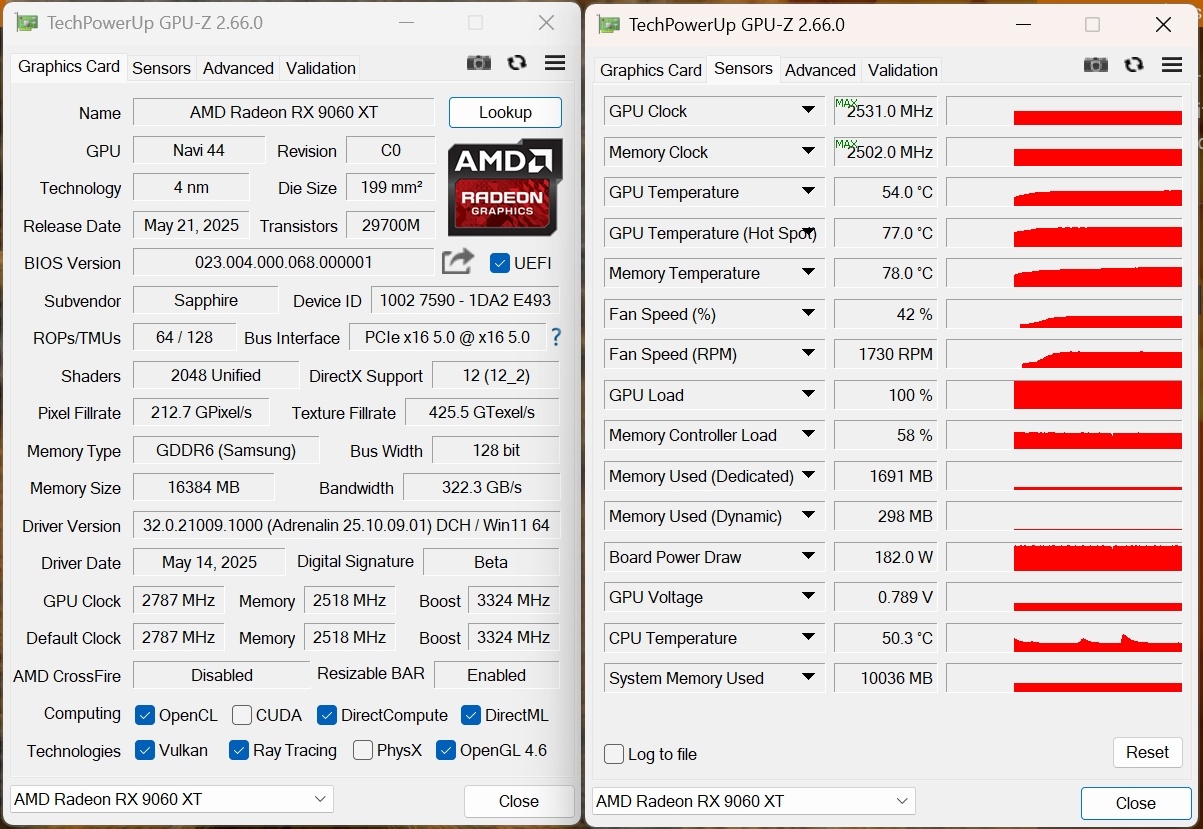Open the Board Power Draw dropdown
Image resolution: width=1203 pixels, height=829 pixels.
(x=808, y=556)
